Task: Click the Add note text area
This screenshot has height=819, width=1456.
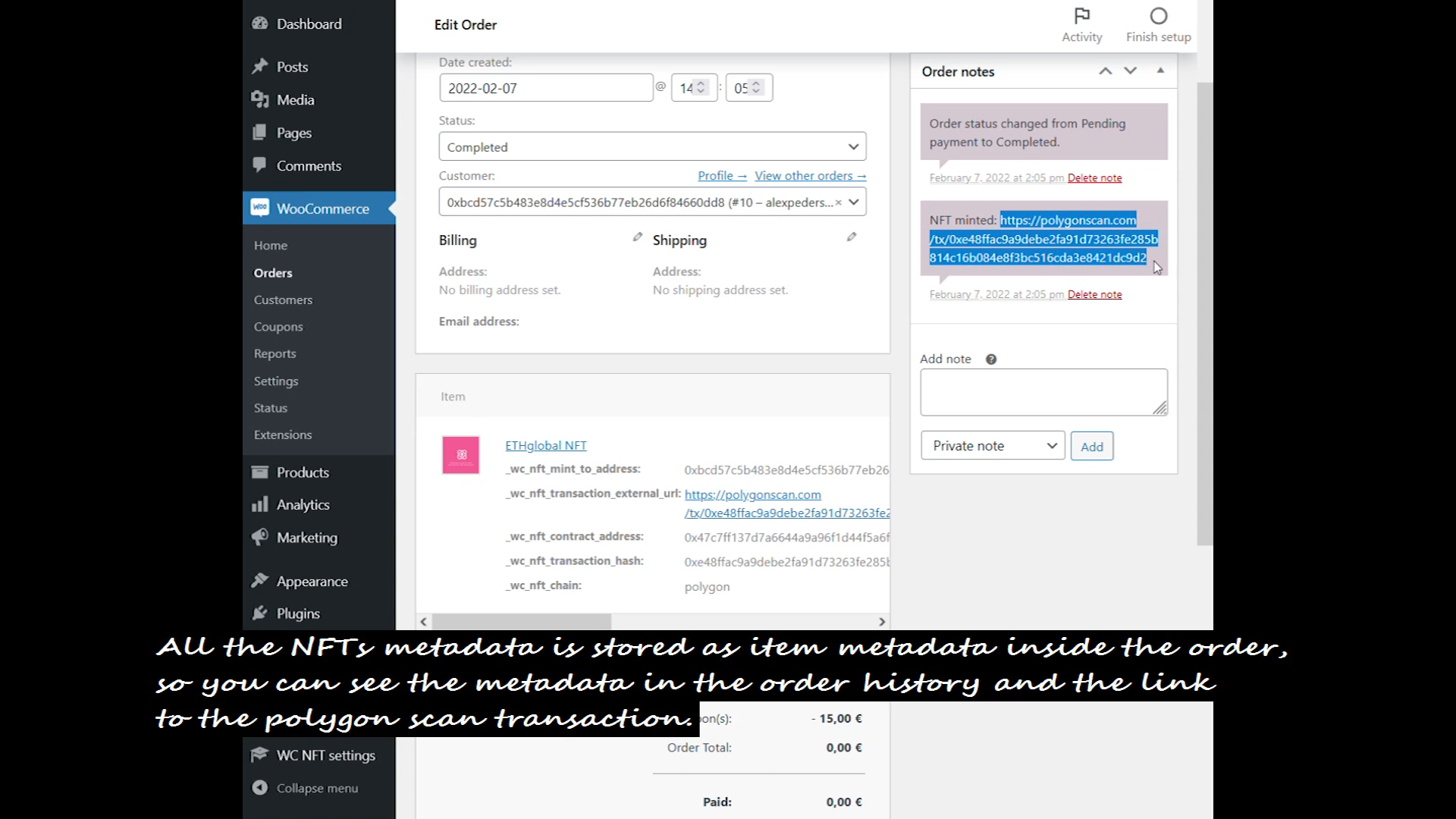Action: pyautogui.click(x=1043, y=392)
